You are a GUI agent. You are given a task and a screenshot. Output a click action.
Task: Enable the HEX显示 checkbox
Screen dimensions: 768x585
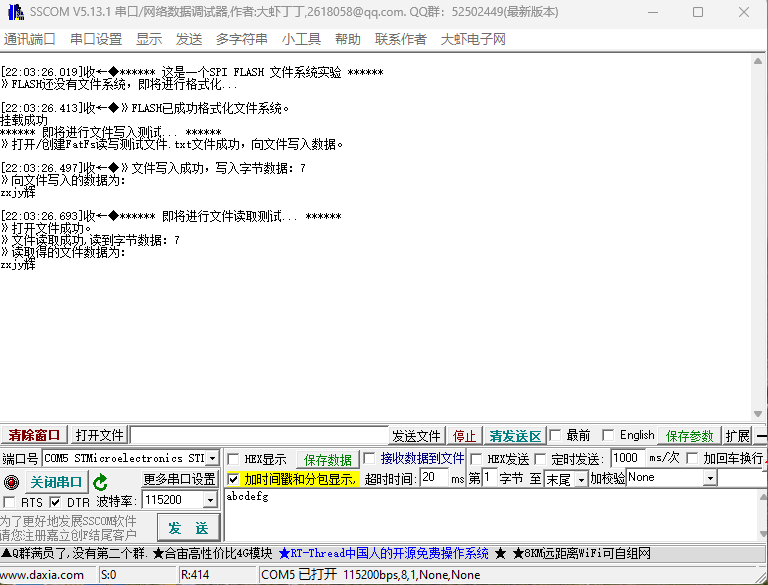233,459
